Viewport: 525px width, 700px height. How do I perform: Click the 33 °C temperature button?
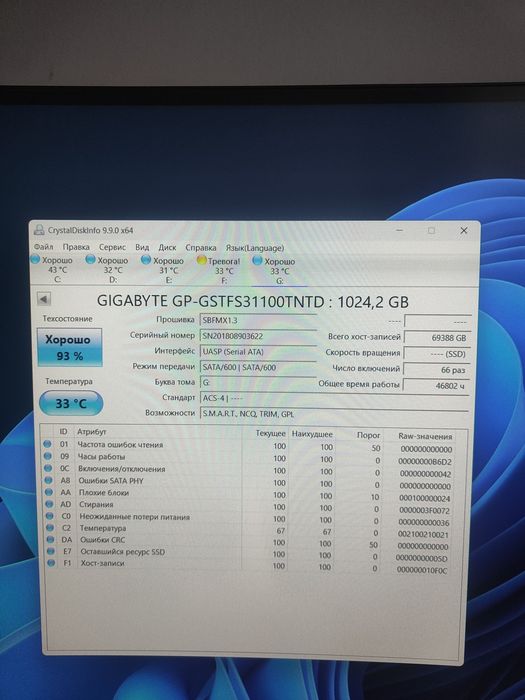tap(71, 403)
